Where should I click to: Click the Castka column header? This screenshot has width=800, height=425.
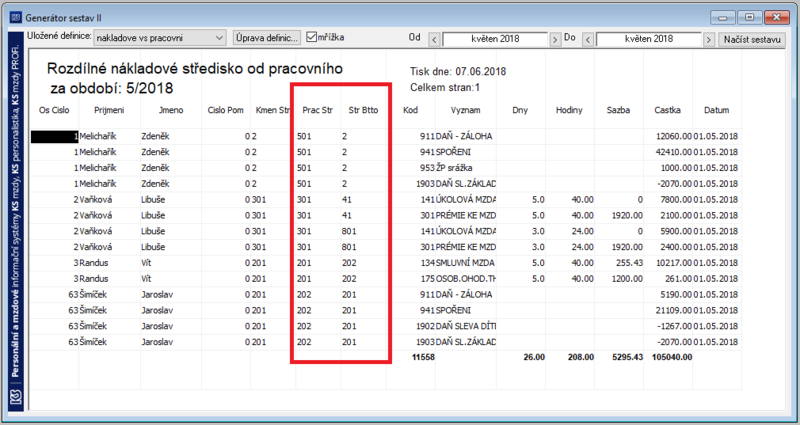click(x=667, y=110)
